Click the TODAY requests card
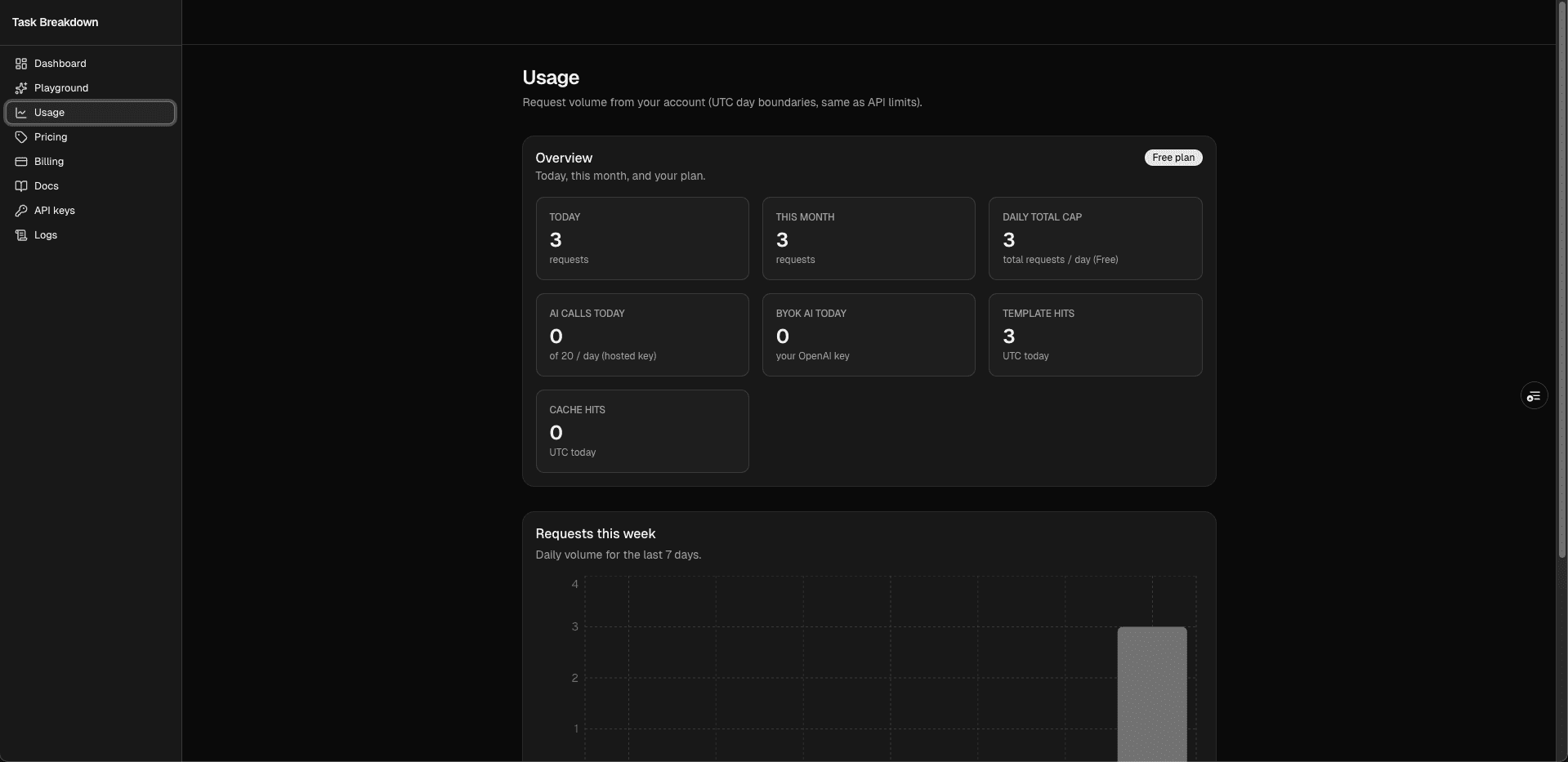The width and height of the screenshot is (1568, 762). pyautogui.click(x=642, y=238)
